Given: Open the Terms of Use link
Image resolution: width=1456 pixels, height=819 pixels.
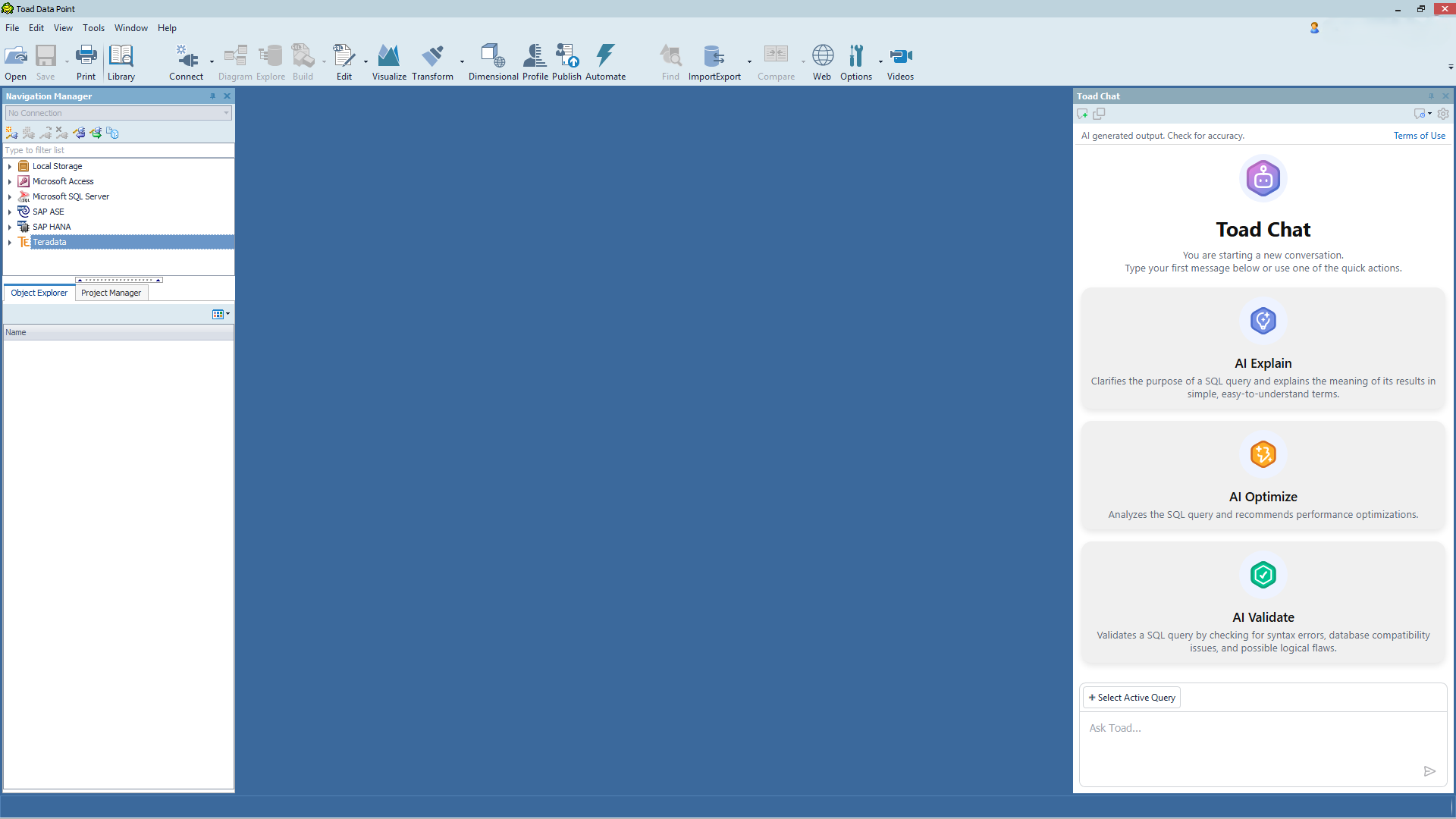Looking at the screenshot, I should (1419, 136).
